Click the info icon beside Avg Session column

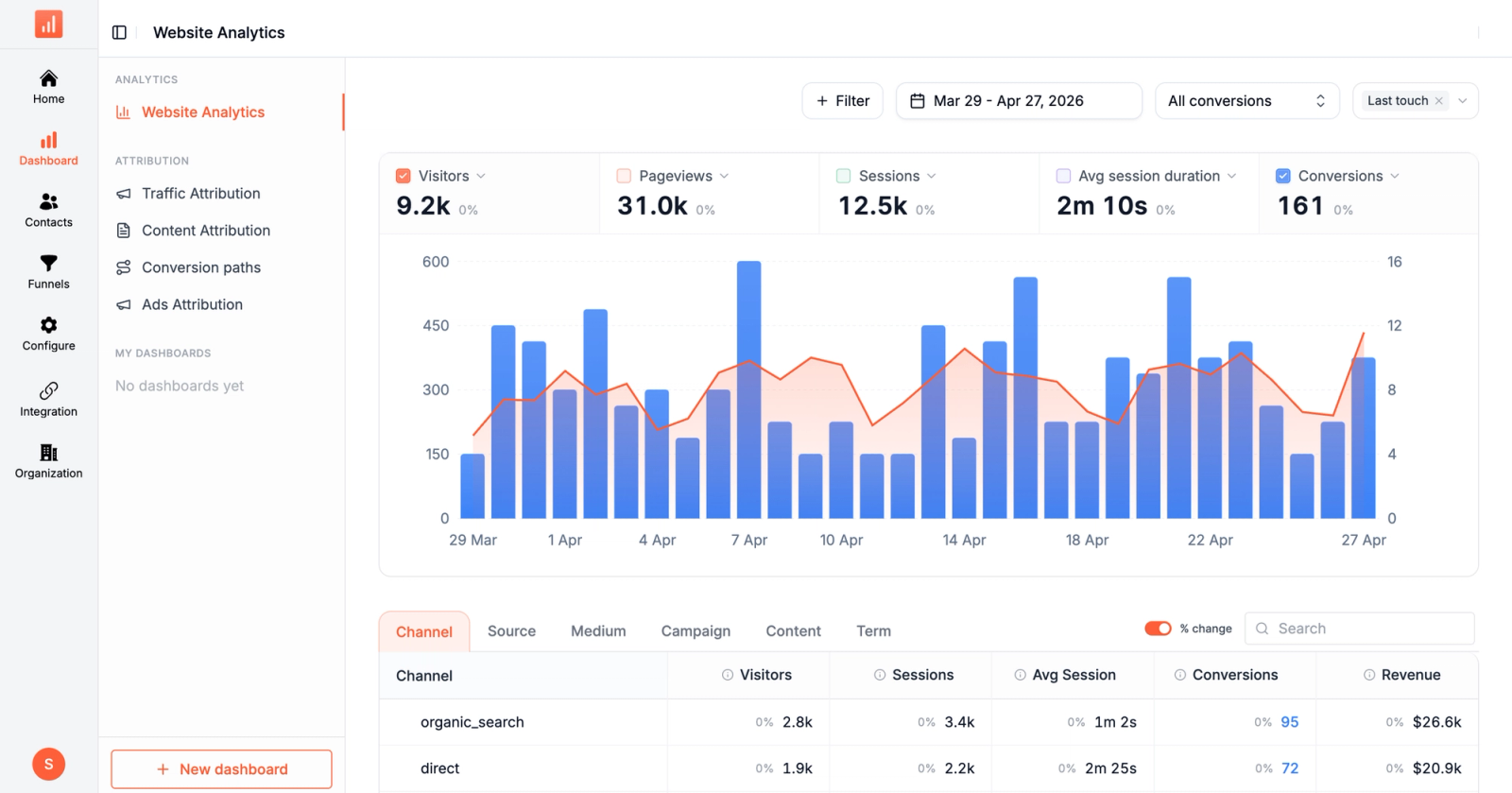(x=1020, y=675)
